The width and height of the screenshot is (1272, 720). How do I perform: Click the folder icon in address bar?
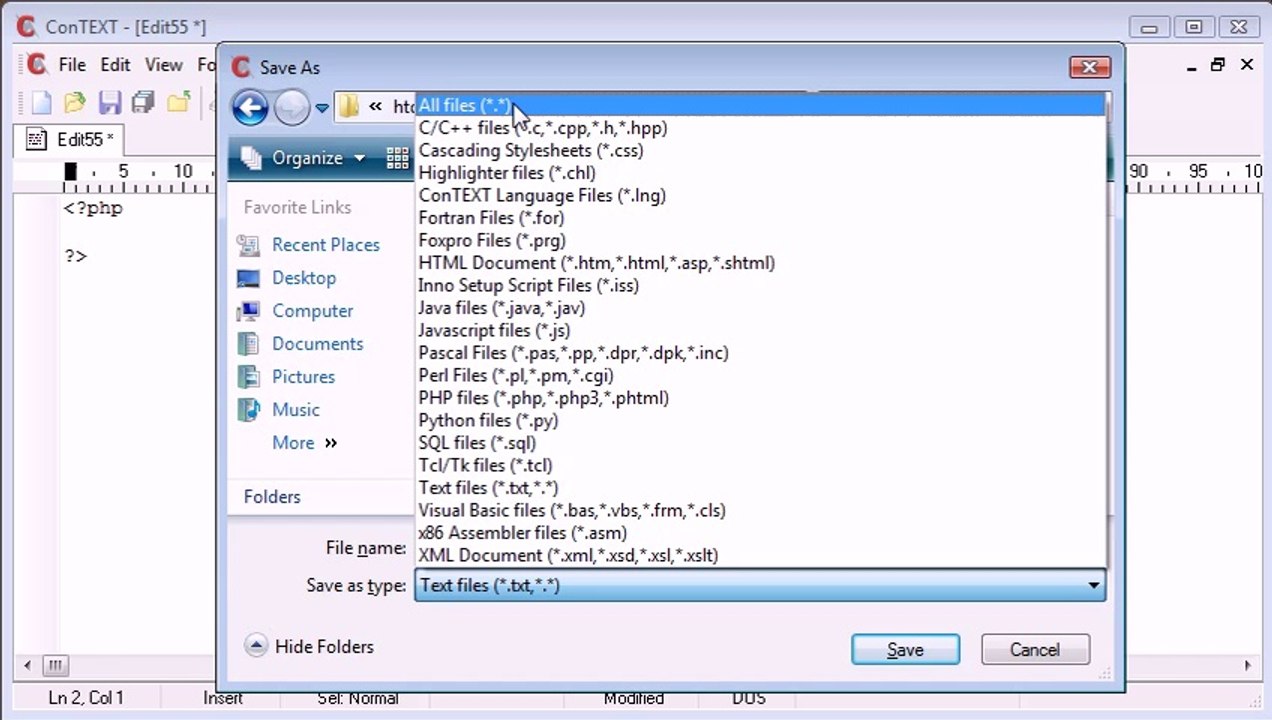tap(348, 106)
